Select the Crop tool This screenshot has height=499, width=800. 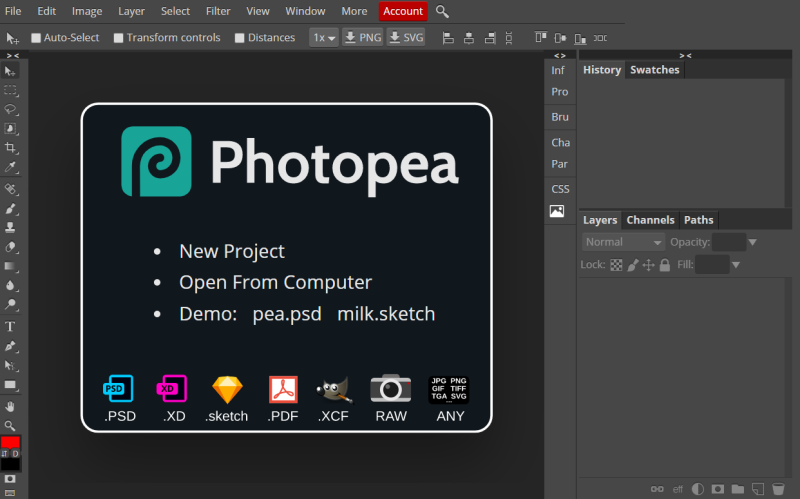pyautogui.click(x=10, y=148)
